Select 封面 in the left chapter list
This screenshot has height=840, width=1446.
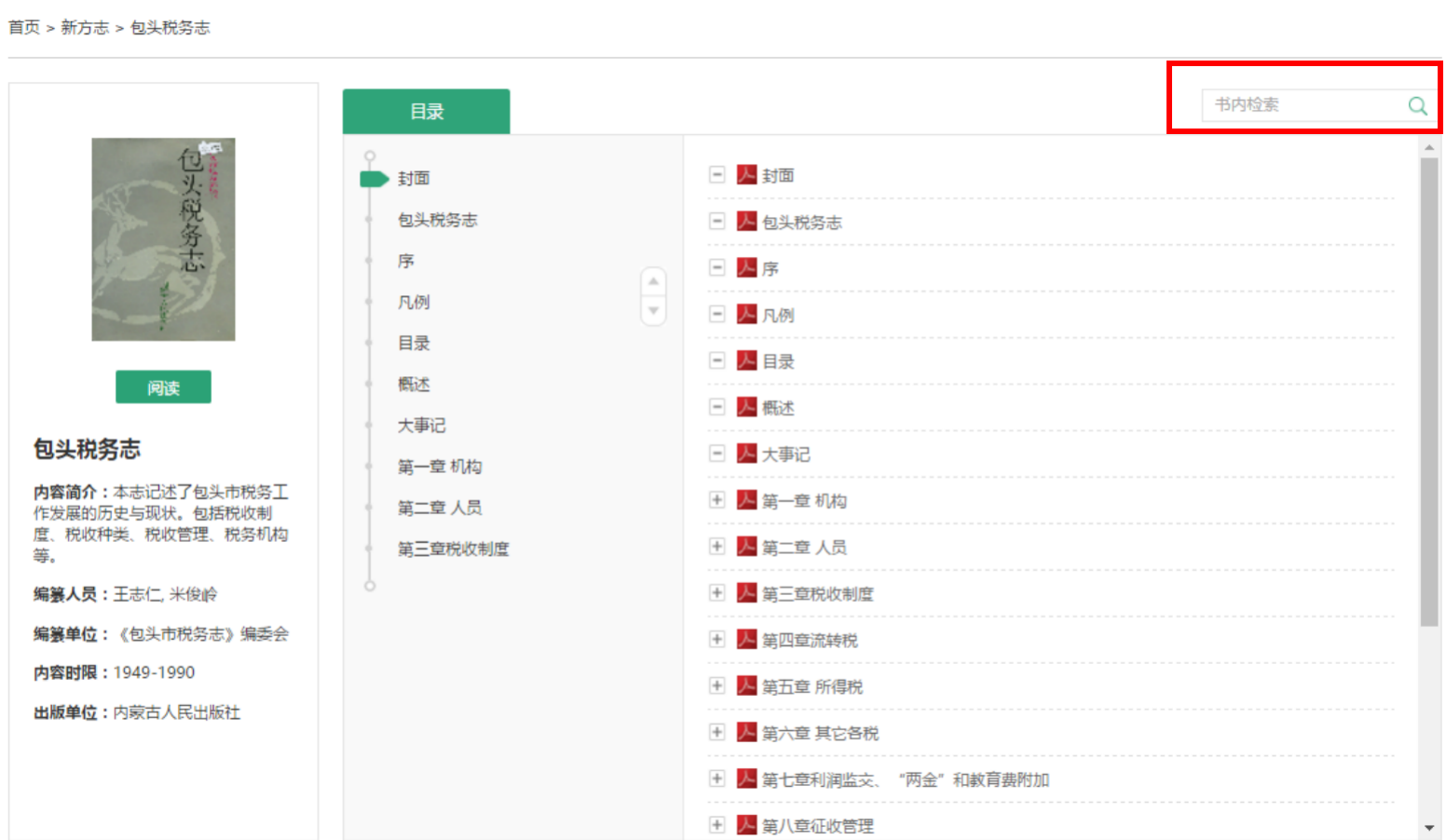click(414, 179)
